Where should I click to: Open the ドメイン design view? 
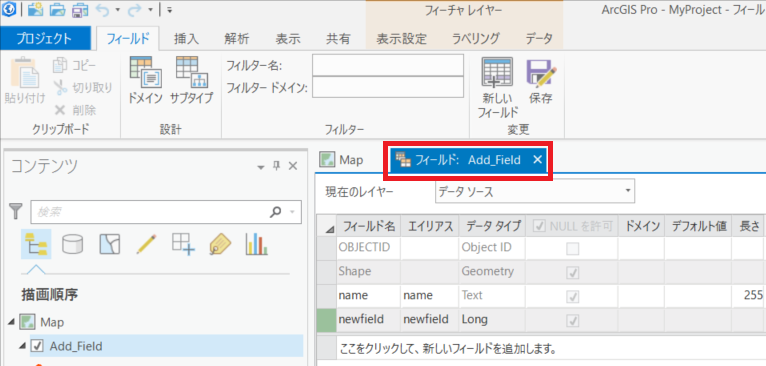145,81
